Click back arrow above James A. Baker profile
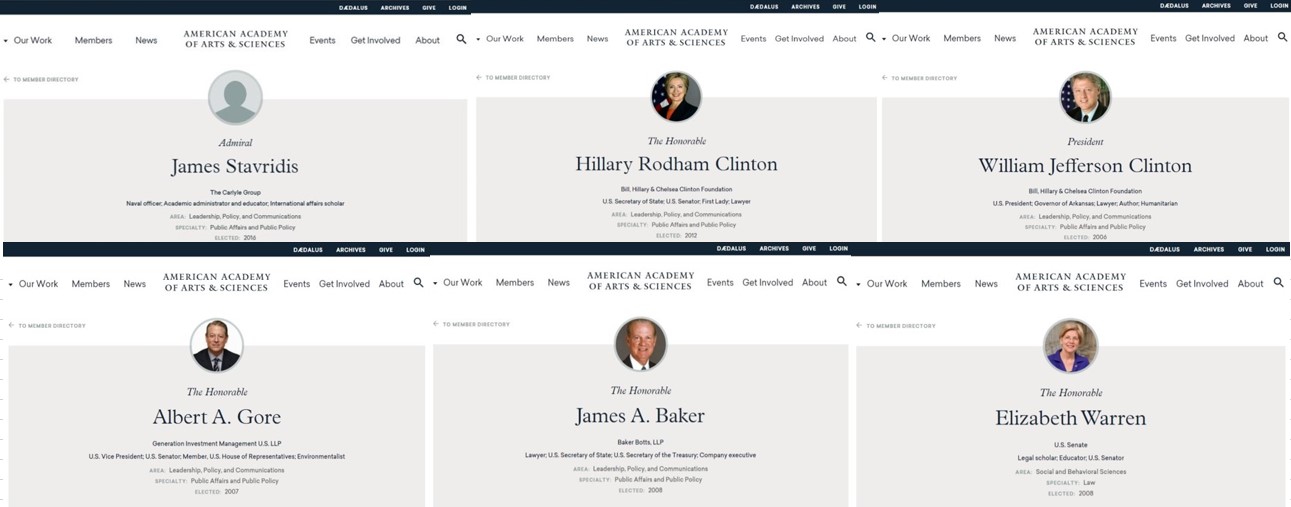 [x=436, y=324]
